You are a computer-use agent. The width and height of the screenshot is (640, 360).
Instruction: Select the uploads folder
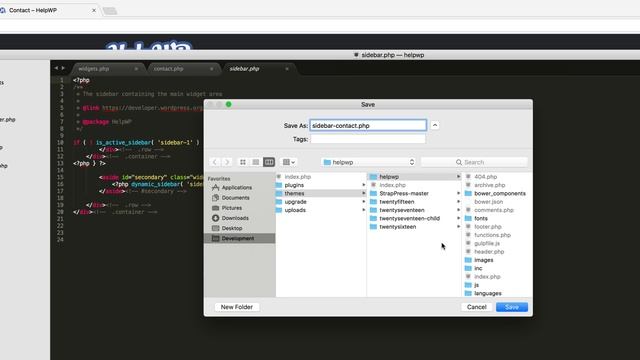point(295,210)
